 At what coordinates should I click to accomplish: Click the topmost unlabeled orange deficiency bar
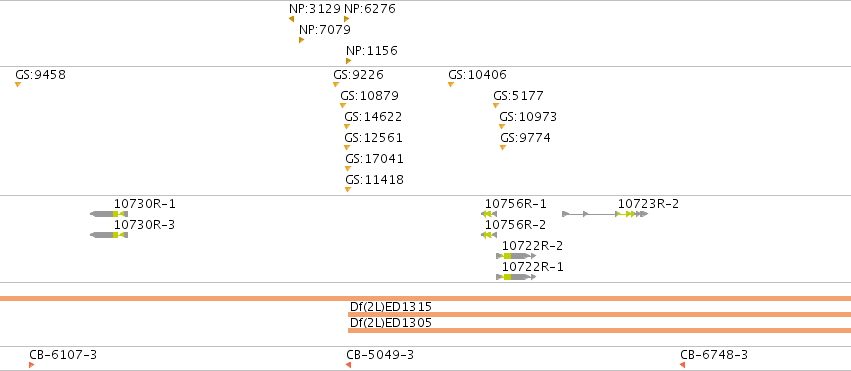[426, 298]
